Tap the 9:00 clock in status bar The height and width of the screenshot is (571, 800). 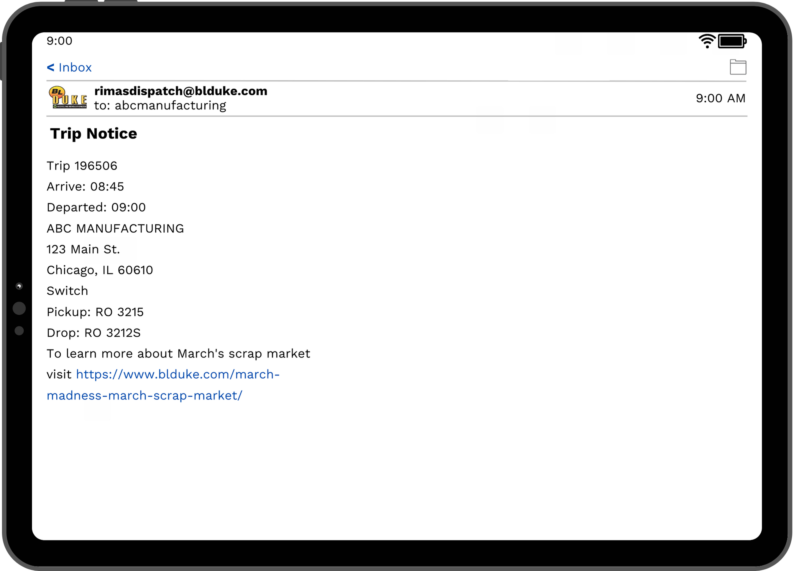click(59, 41)
